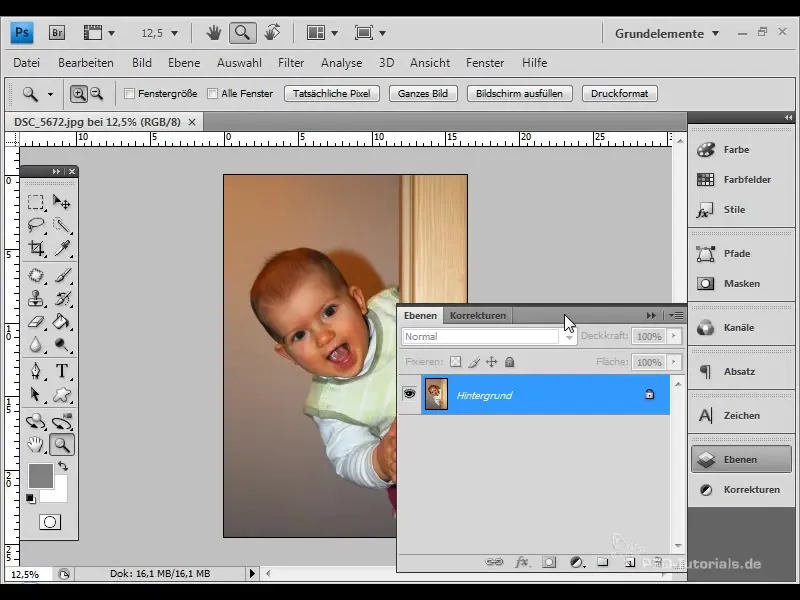Select the 3D Rotate tool
This screenshot has height=600, width=800.
(35, 421)
